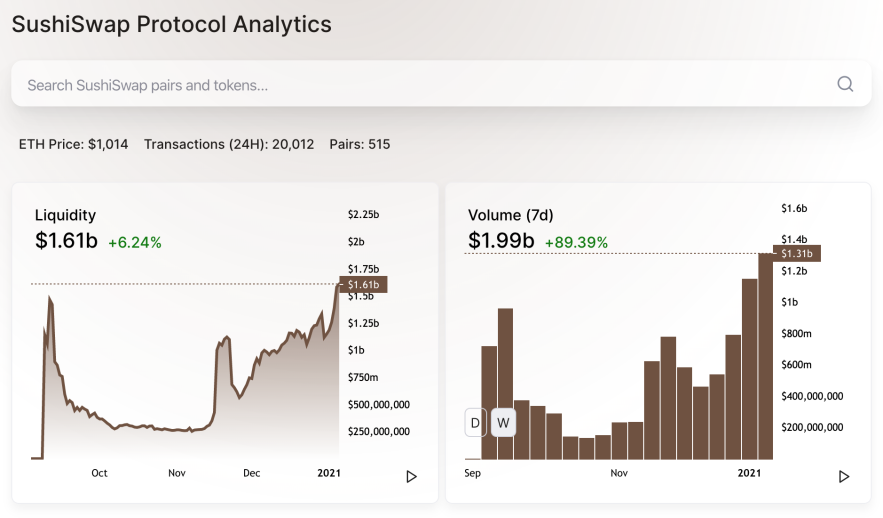Click the +89.39% volume change label

(577, 243)
